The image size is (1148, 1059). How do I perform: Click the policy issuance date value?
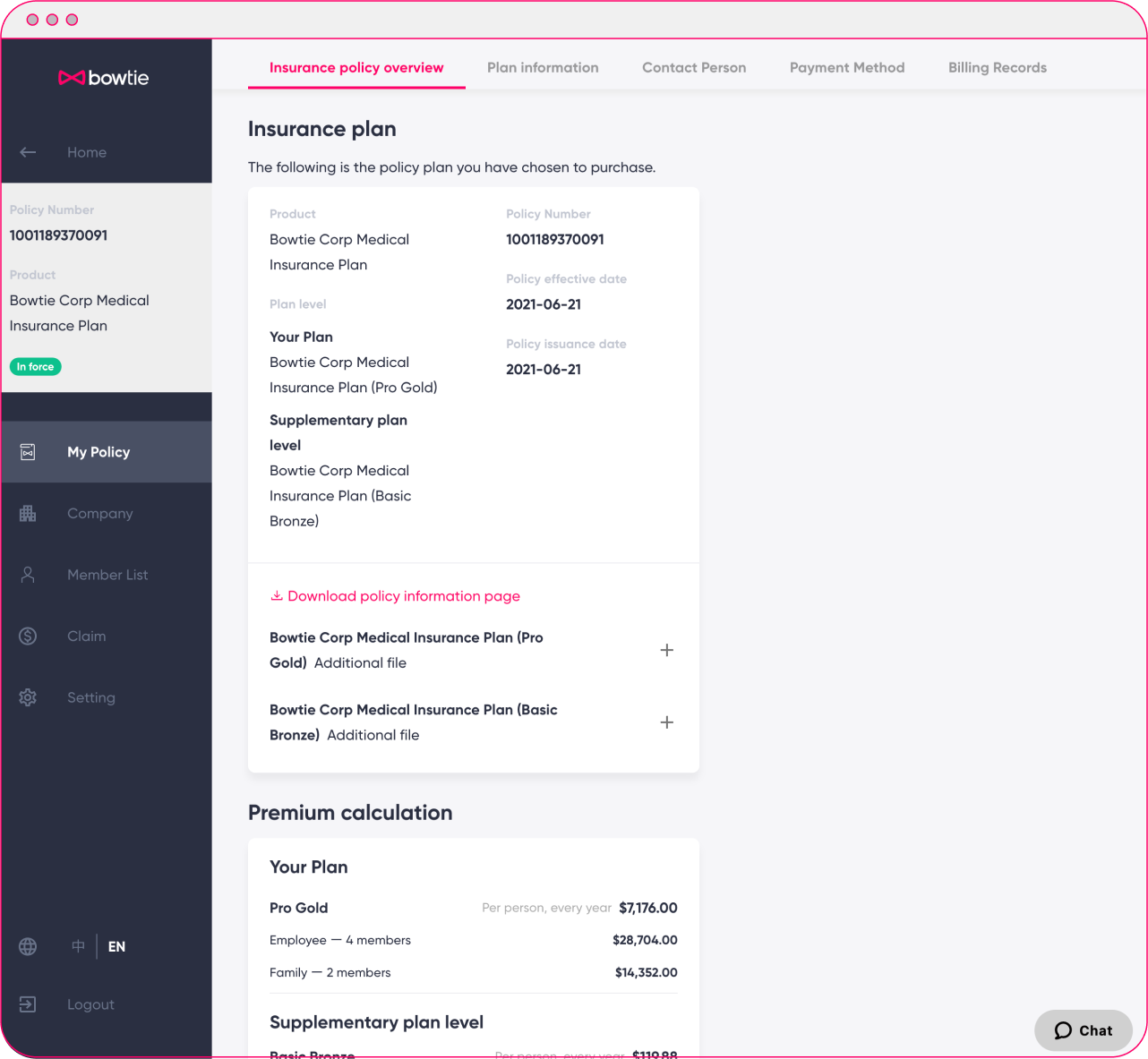coord(544,369)
